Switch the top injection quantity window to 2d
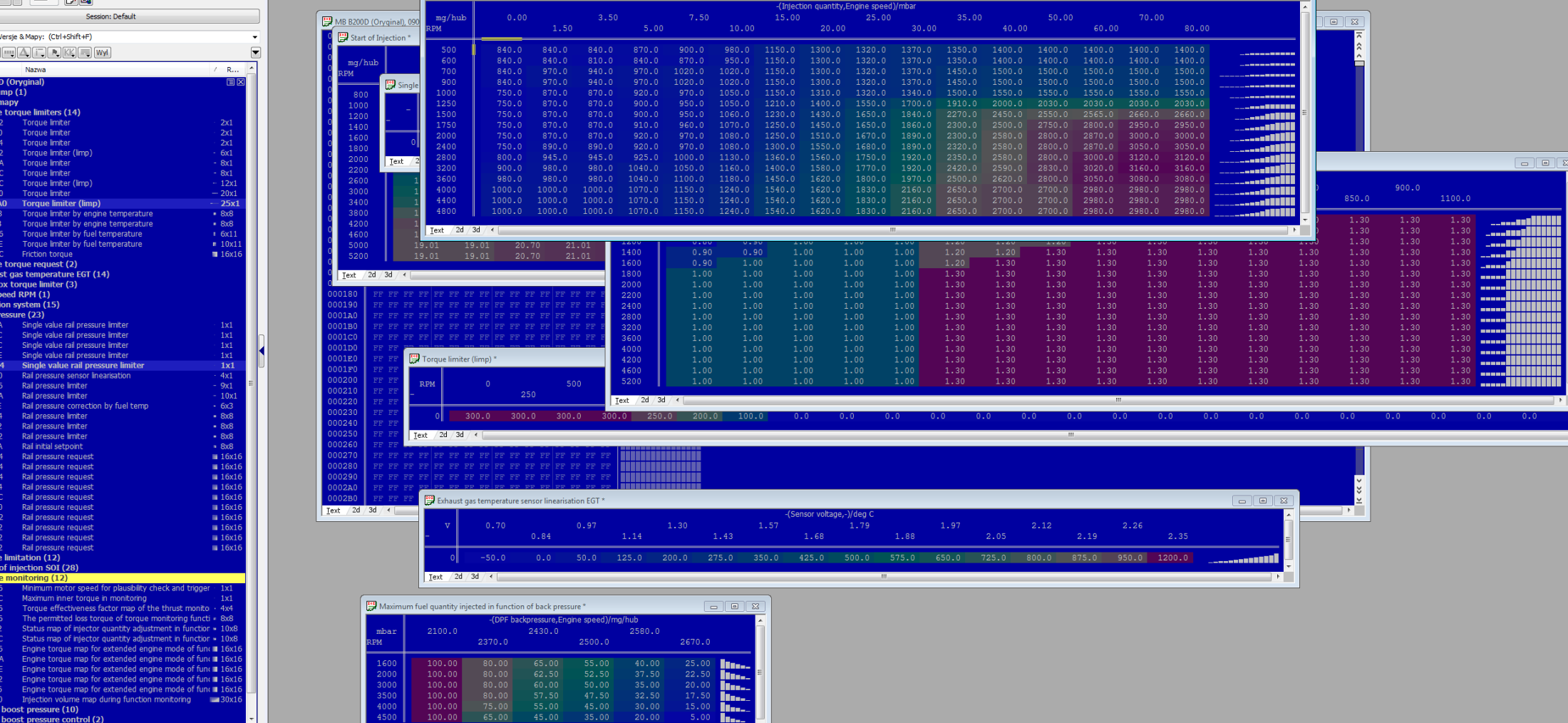Screen dimensions: 1568x723 coord(460,230)
